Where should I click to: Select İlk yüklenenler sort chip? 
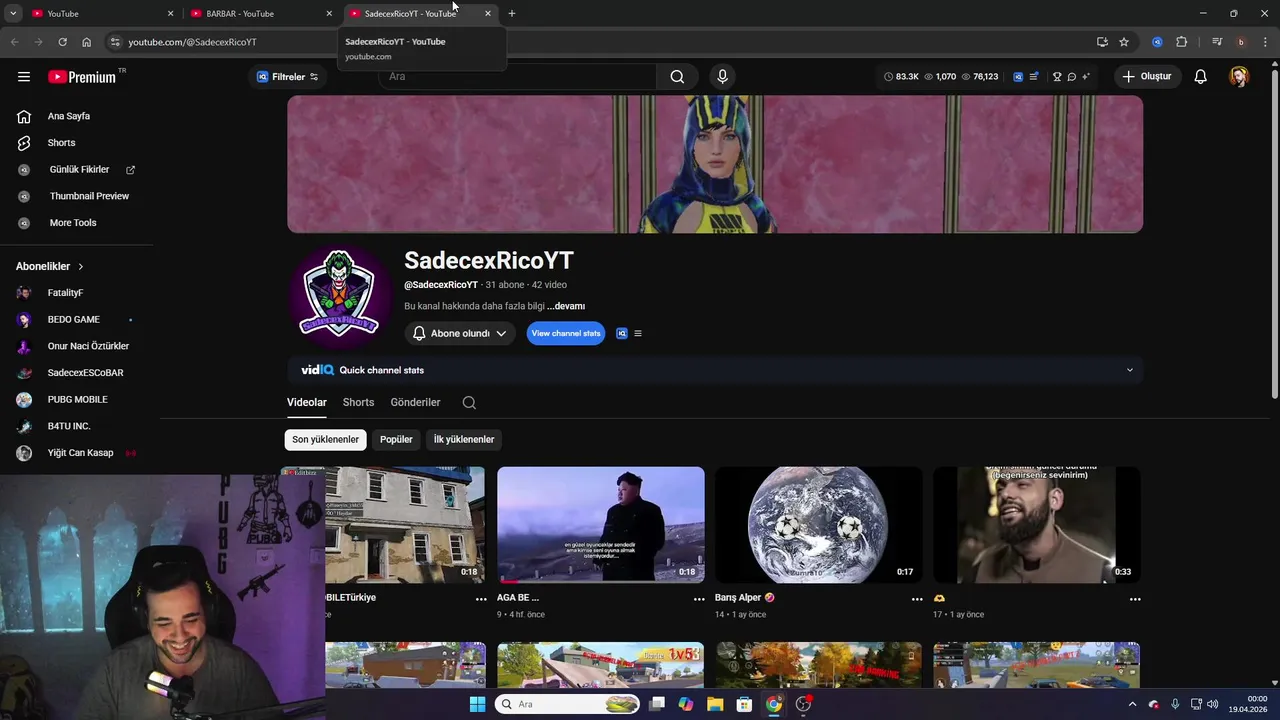pyautogui.click(x=464, y=439)
